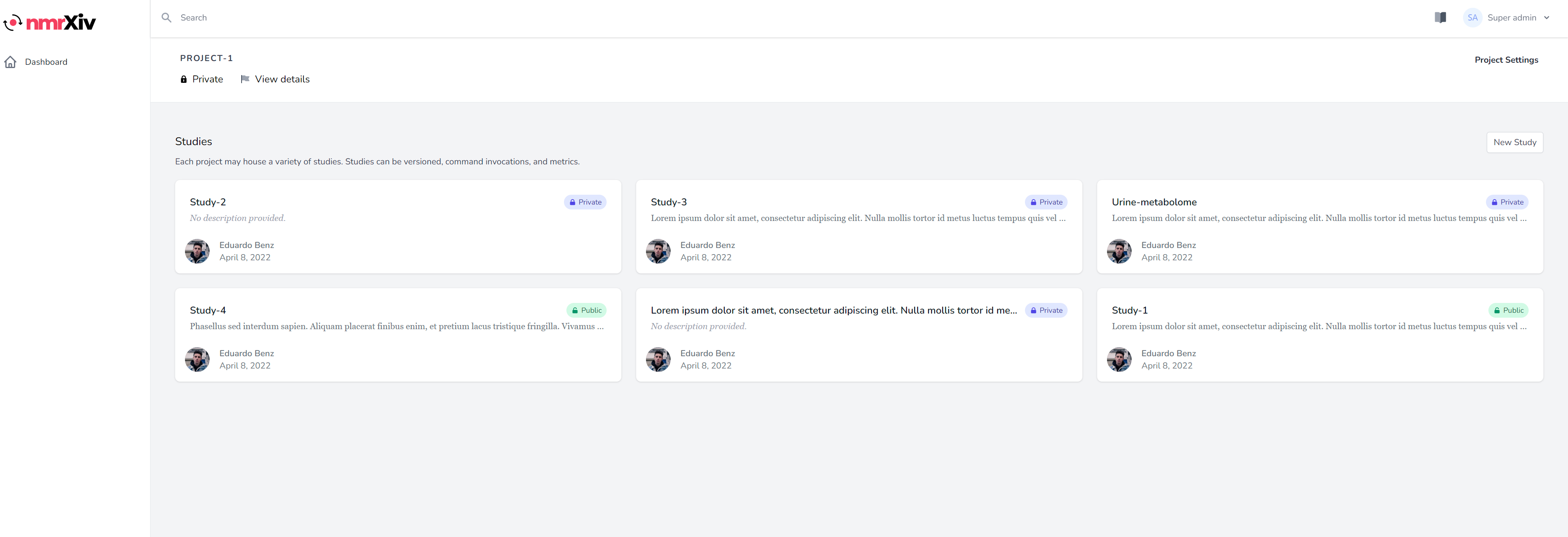
Task: Open the study titled Lorem ipsum dolor
Action: pos(833,310)
